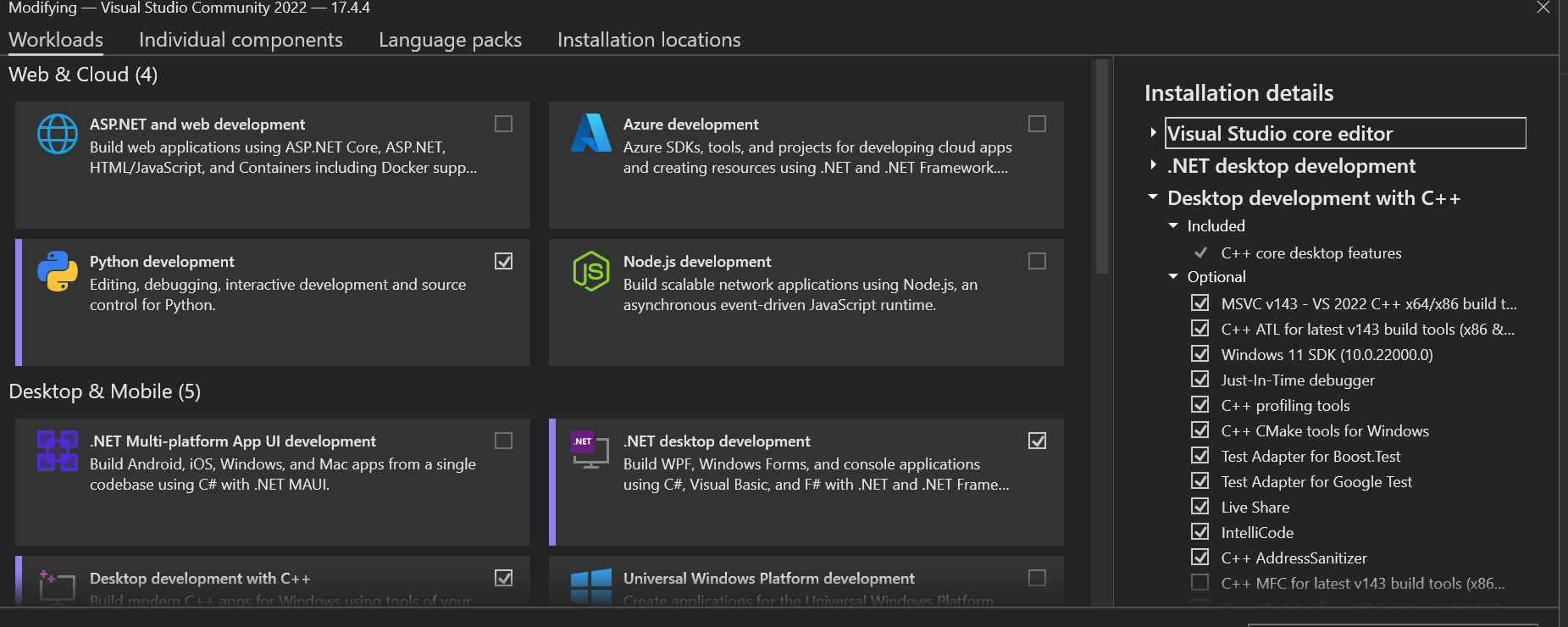Click the ASP.NET globe icon
This screenshot has height=627, width=1568.
click(58, 134)
